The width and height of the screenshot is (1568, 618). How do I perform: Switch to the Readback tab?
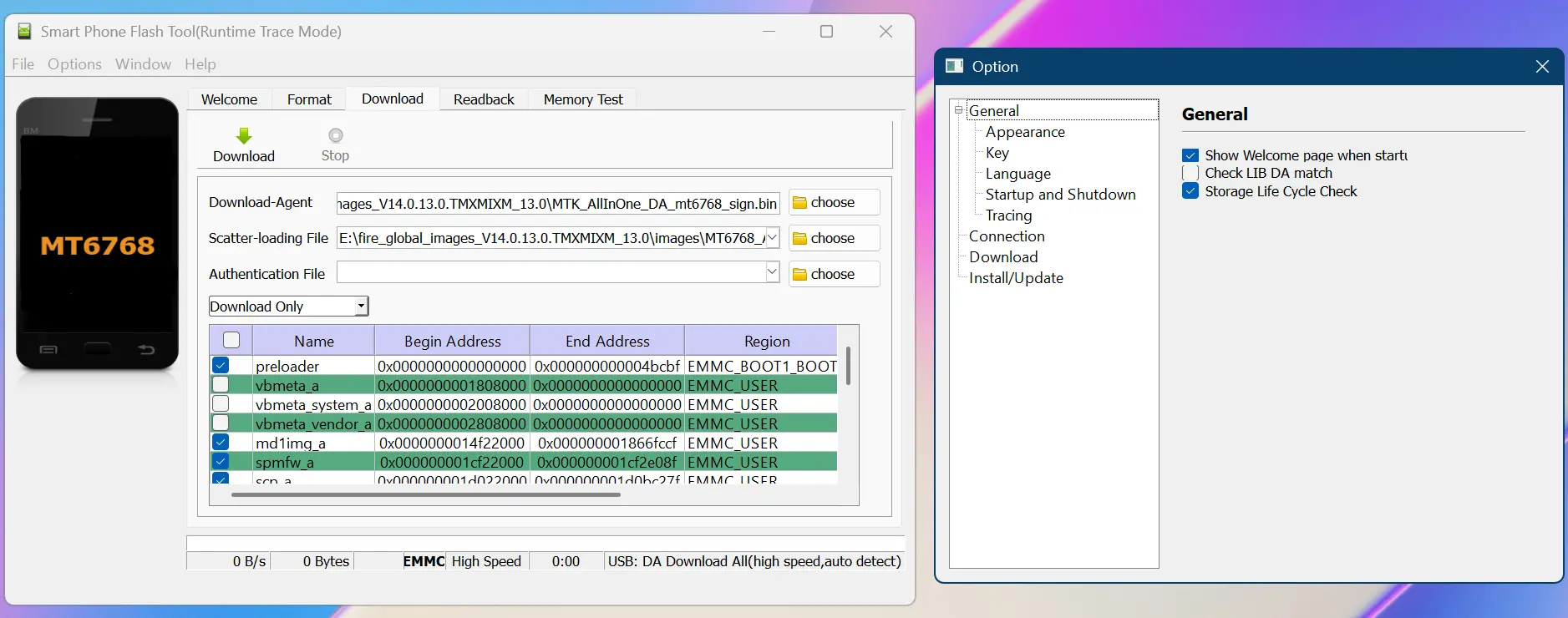(484, 99)
